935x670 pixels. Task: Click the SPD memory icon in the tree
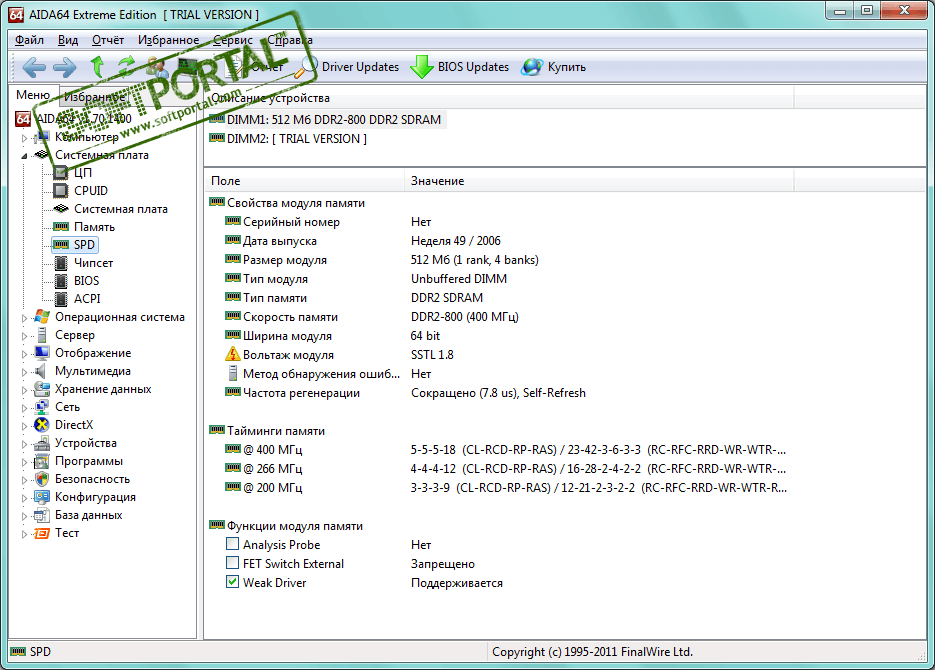pyautogui.click(x=61, y=244)
